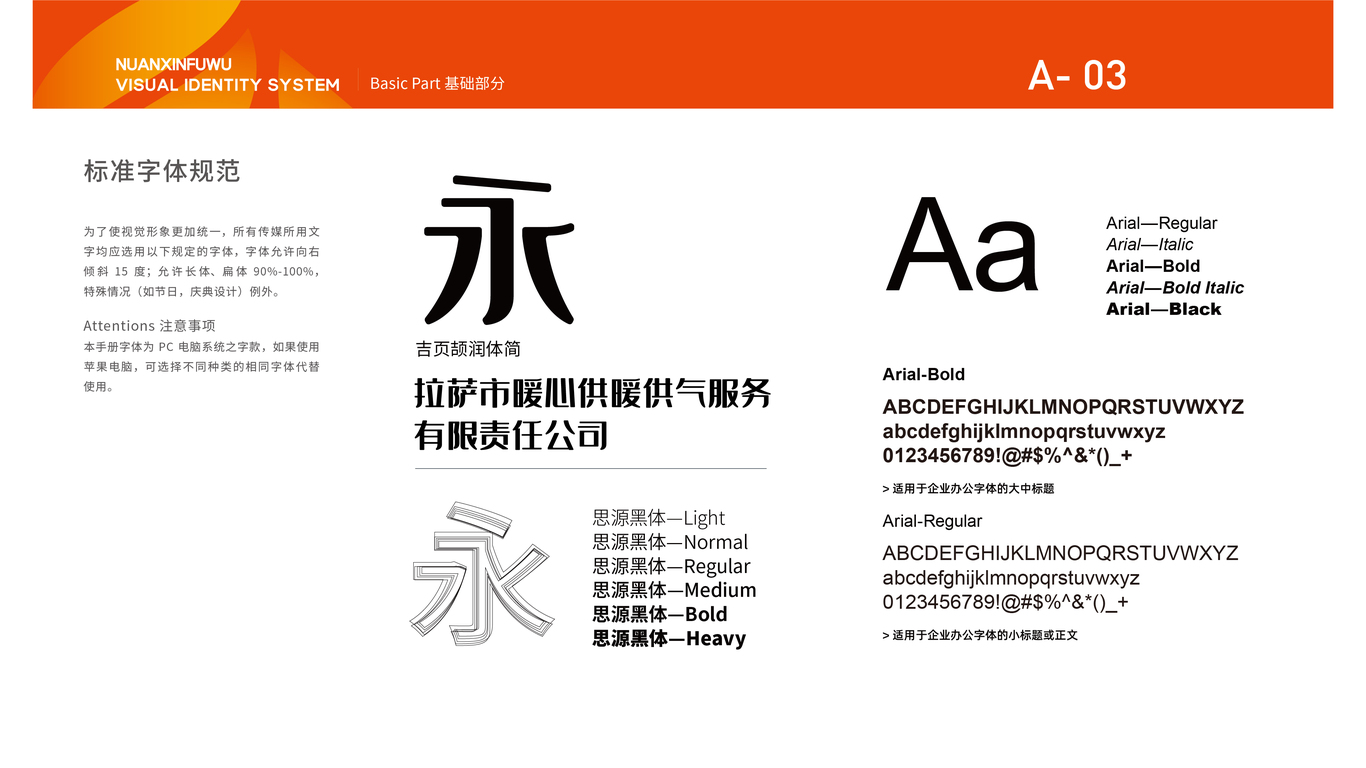Click the Basic Part 基础部分 label

pos(437,83)
